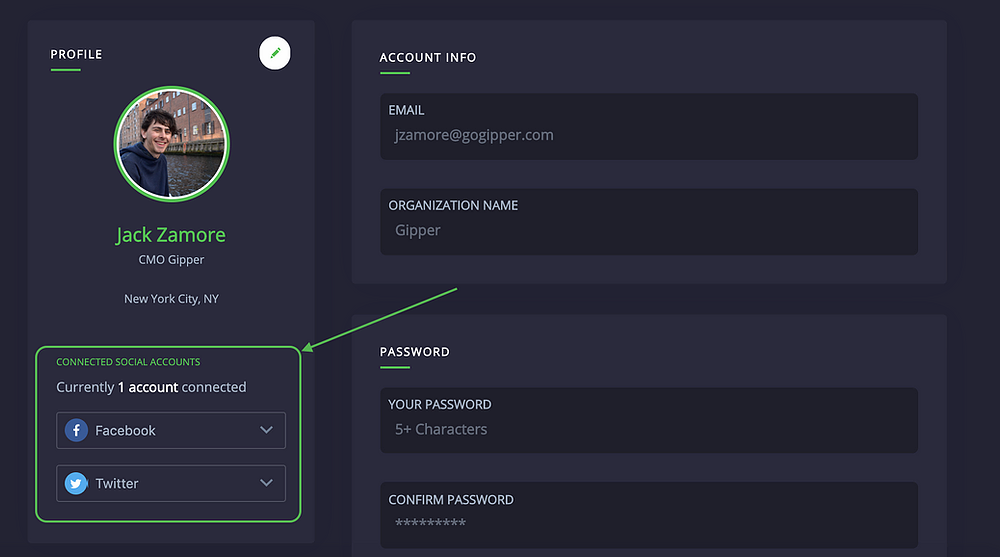Screen dimensions: 1000x557
Task: Click the Email input field
Action: (649, 126)
